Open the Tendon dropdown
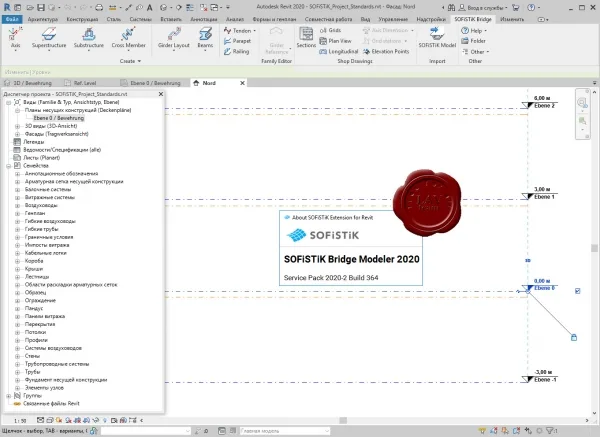The height and width of the screenshot is (437, 600). point(240,30)
